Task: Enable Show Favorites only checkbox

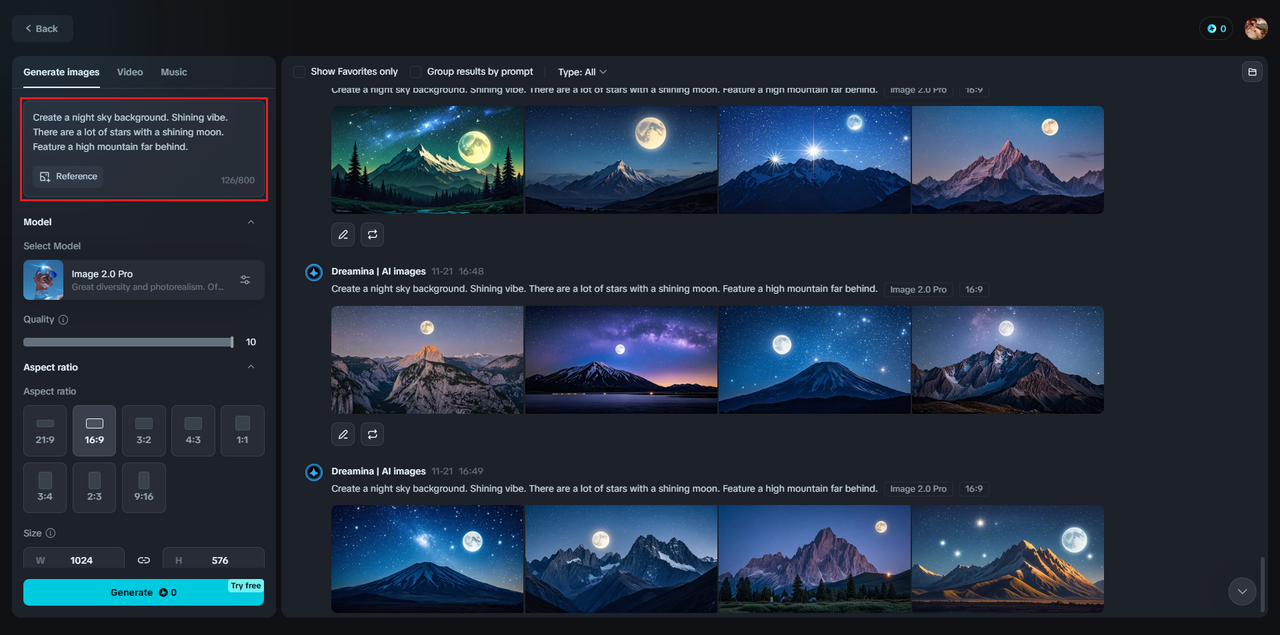Action: [x=299, y=72]
